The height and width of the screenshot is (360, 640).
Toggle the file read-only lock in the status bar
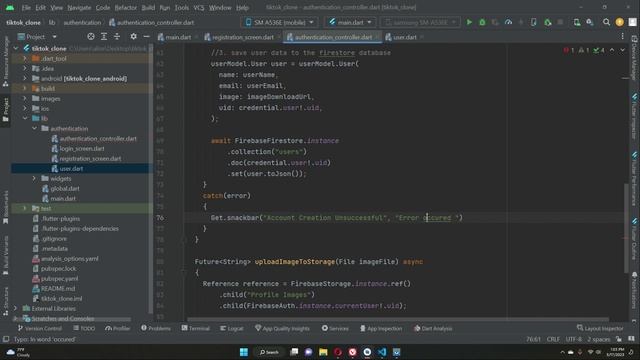pyautogui.click(x=619, y=339)
